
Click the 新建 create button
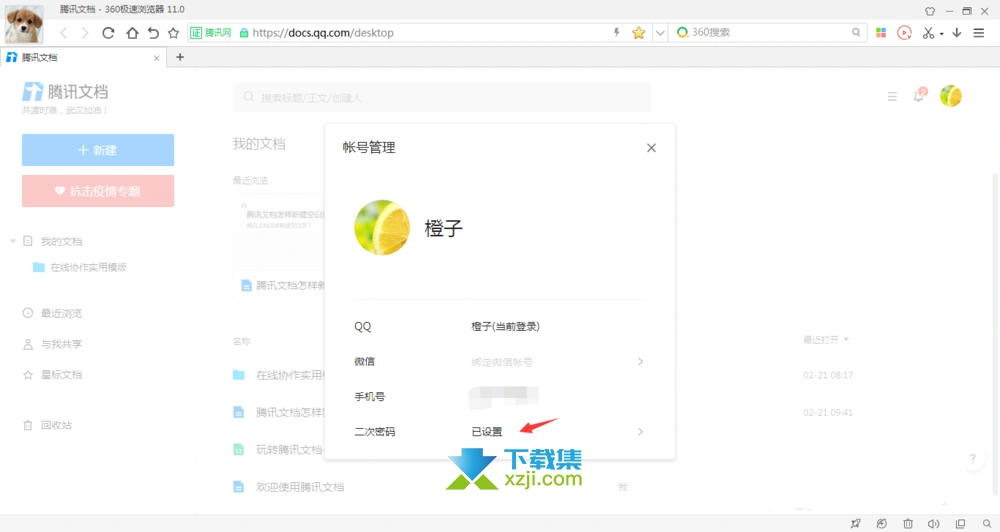(x=98, y=150)
